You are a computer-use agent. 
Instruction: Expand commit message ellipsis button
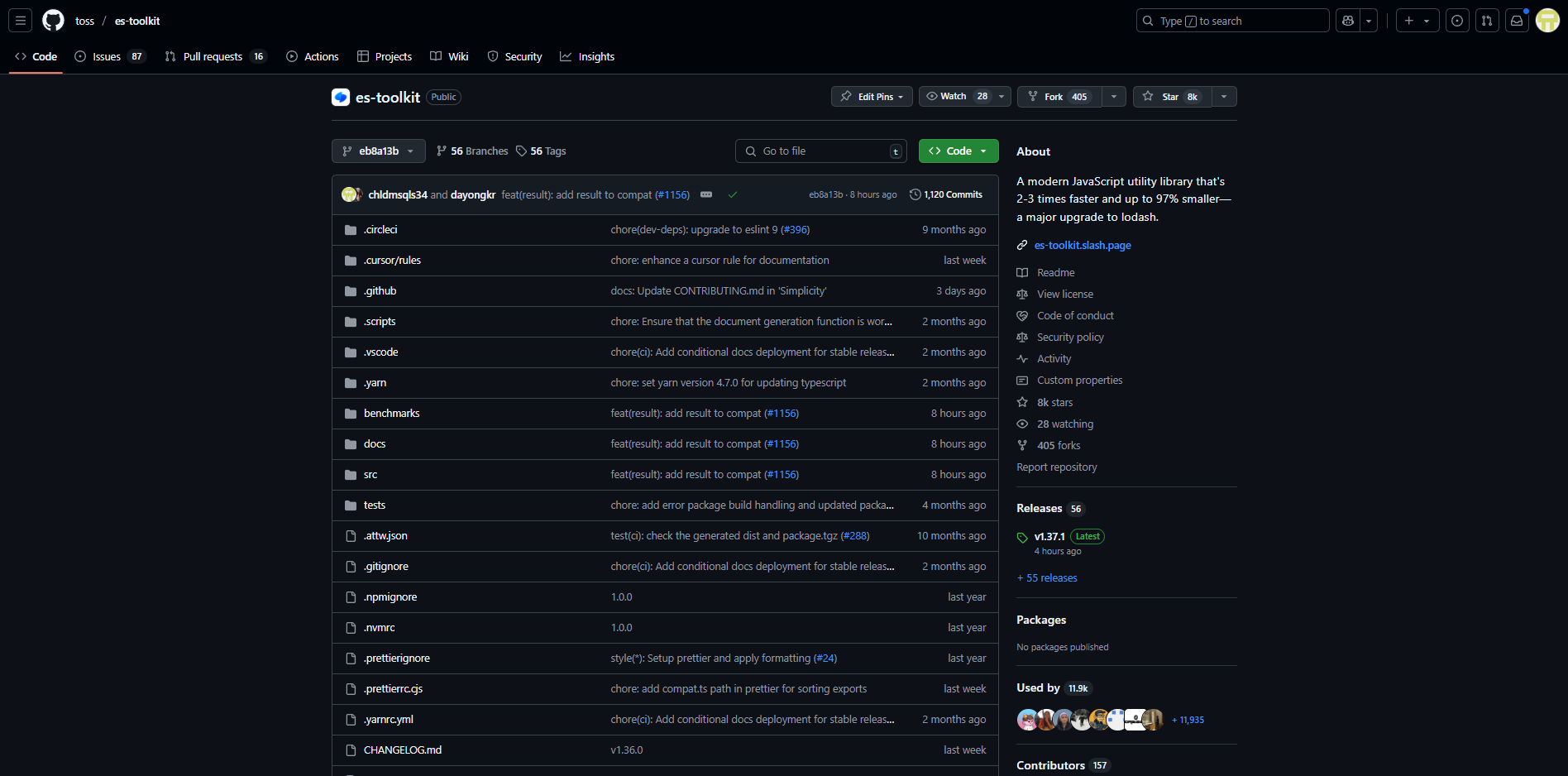coord(706,195)
